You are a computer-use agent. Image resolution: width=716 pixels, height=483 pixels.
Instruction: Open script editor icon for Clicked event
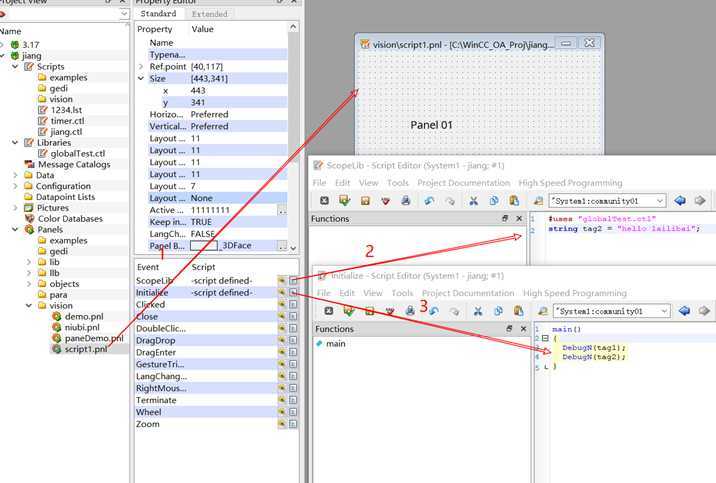coord(293,304)
